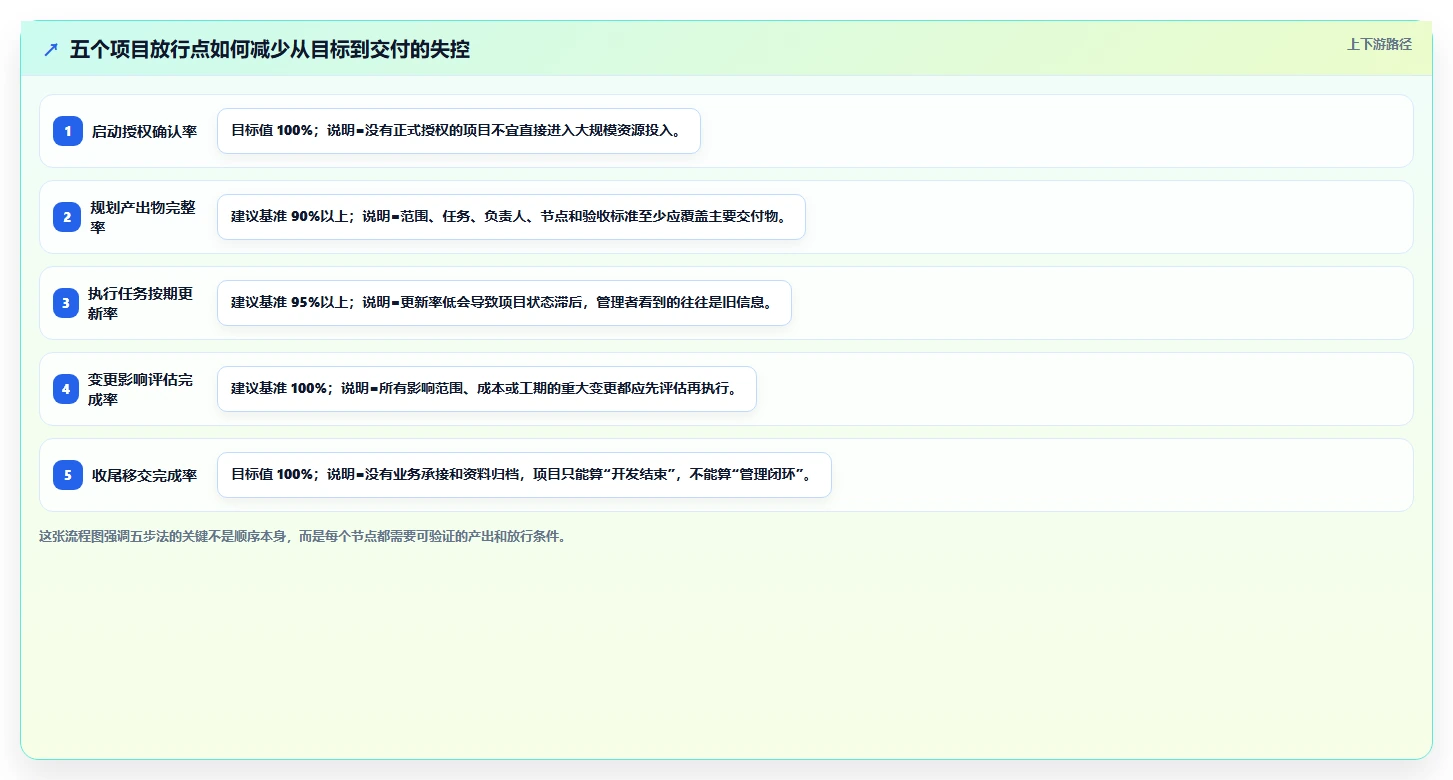Select the step 3 number badge
This screenshot has height=780, width=1453.
coord(66,303)
